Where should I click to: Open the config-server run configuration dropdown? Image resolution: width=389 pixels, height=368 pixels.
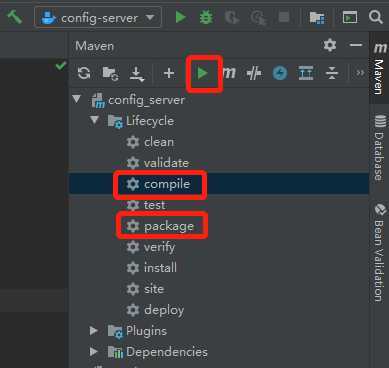tap(98, 17)
